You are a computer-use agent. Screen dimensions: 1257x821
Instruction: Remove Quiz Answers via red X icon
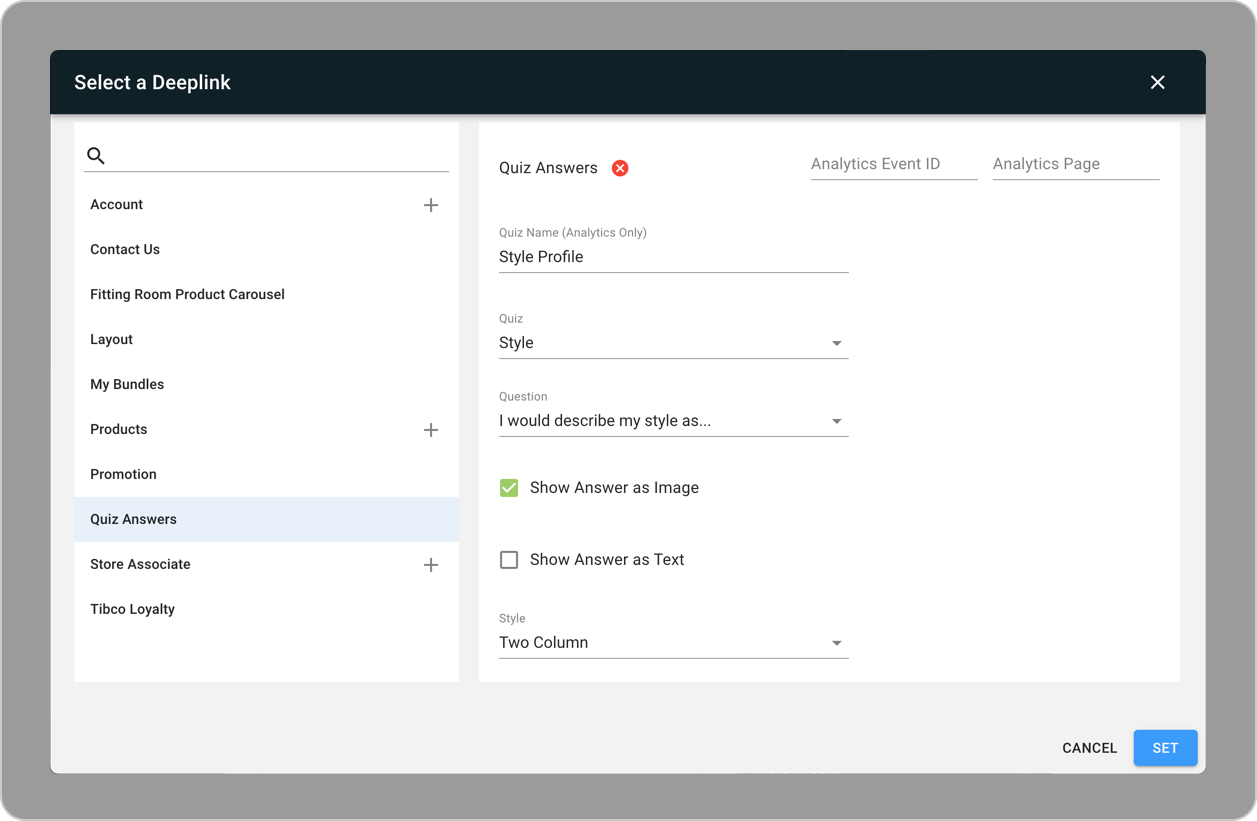(x=620, y=168)
